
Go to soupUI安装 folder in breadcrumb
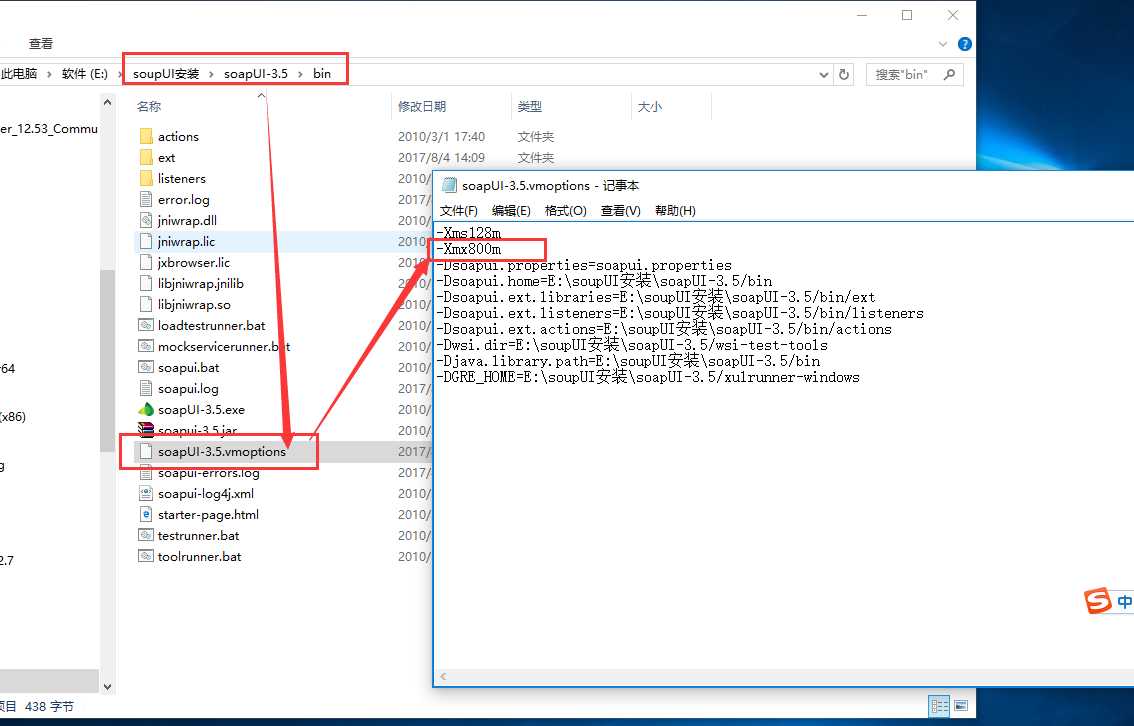pos(166,74)
